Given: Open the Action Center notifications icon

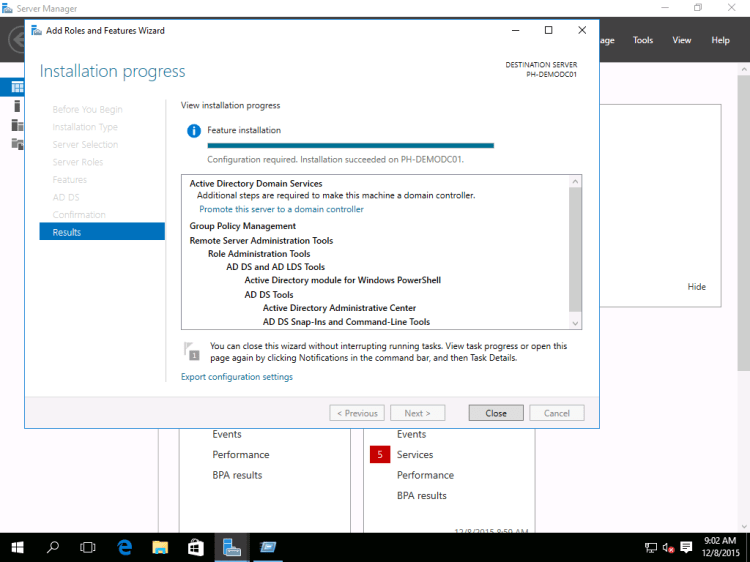Looking at the screenshot, I should coord(686,547).
